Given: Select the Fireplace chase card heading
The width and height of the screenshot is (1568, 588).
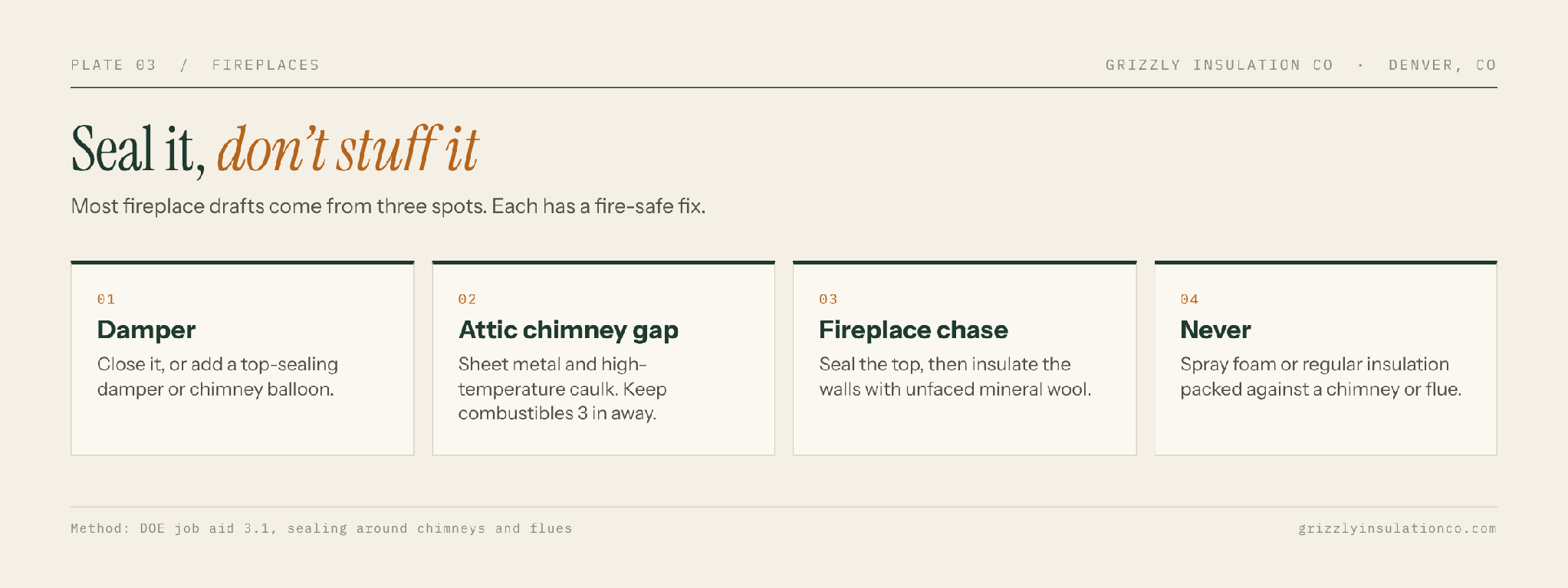Looking at the screenshot, I should click(913, 330).
